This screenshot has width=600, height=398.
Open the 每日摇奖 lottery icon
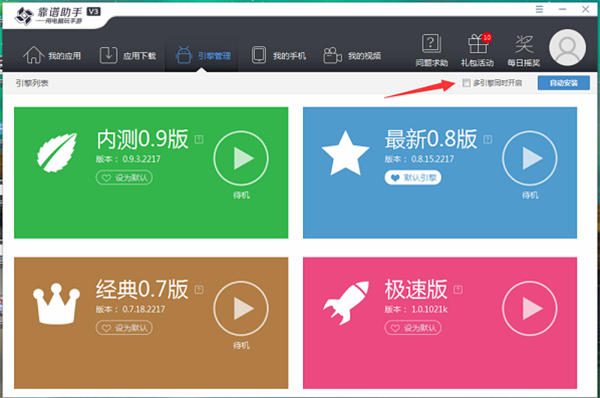point(523,50)
